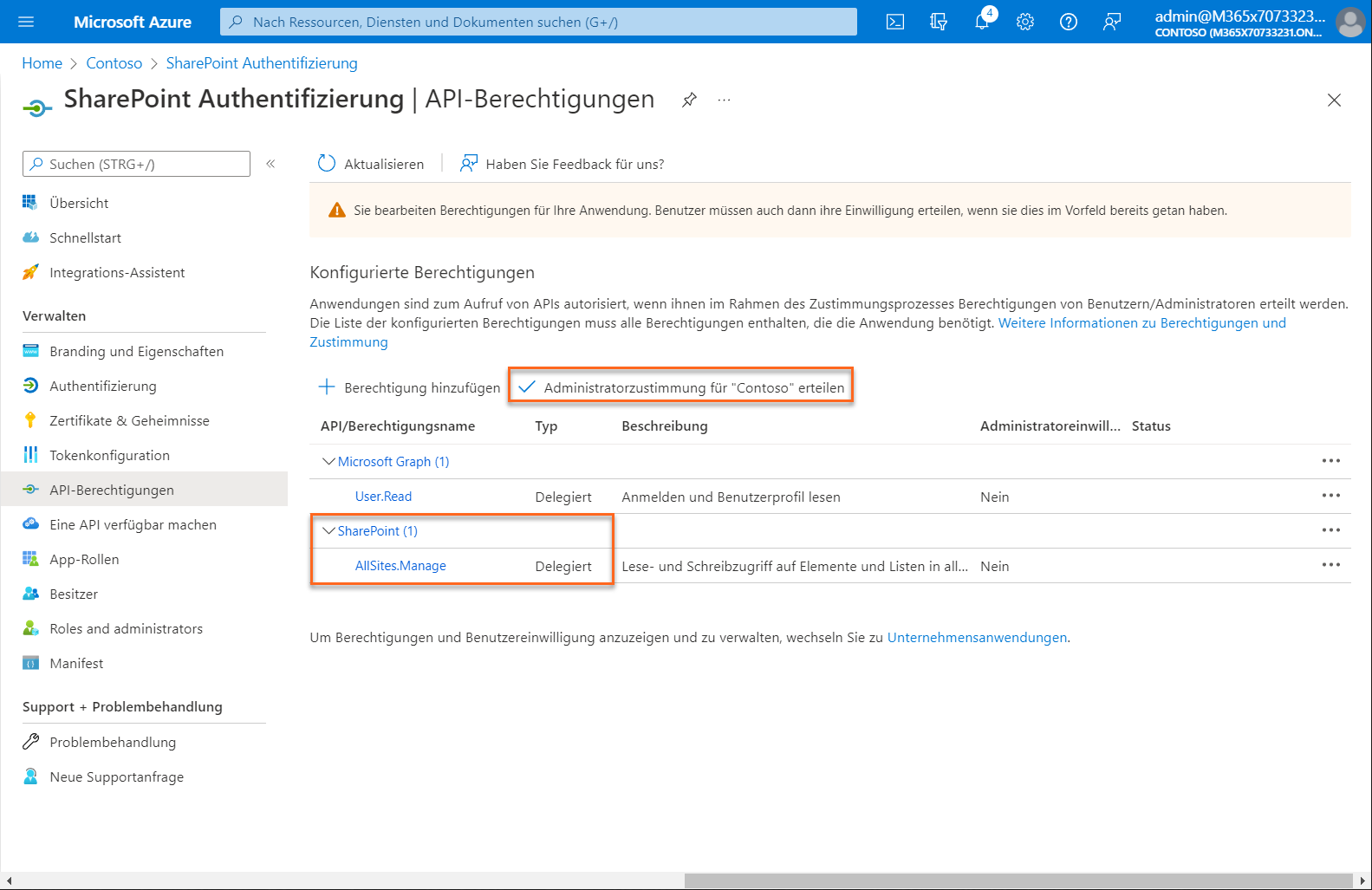Open the help question mark icon
This screenshot has width=1372, height=890.
point(1069,22)
